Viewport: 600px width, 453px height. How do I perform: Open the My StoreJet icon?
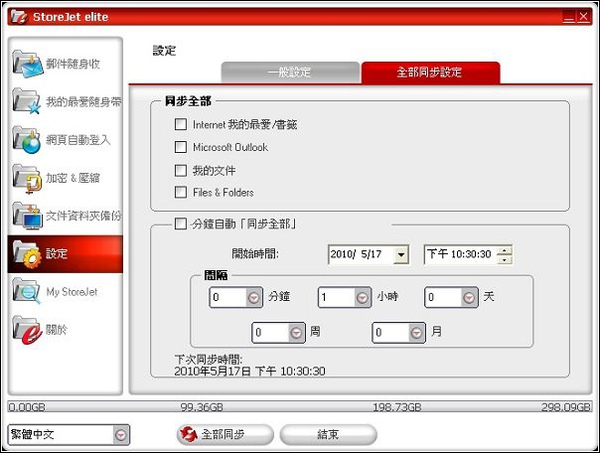point(28,291)
